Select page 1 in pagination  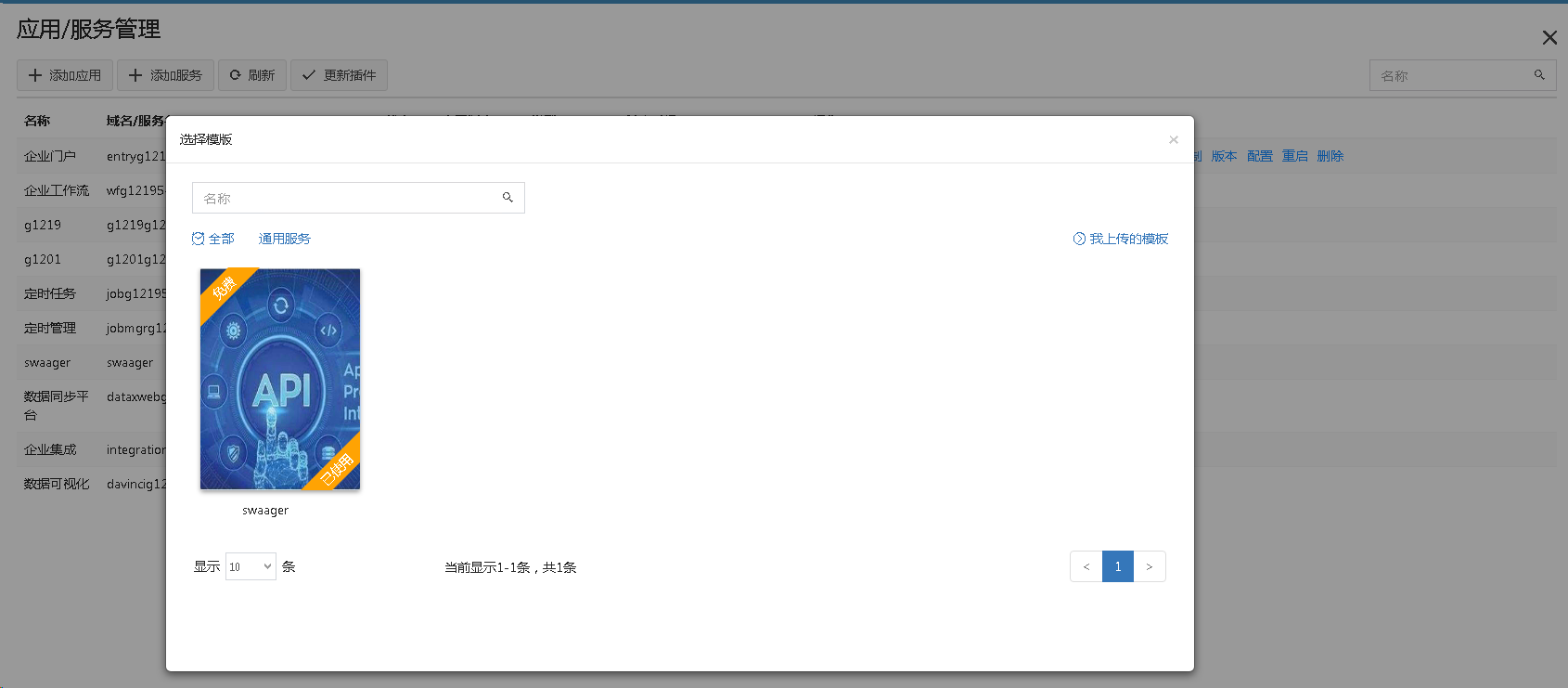coord(1117,566)
